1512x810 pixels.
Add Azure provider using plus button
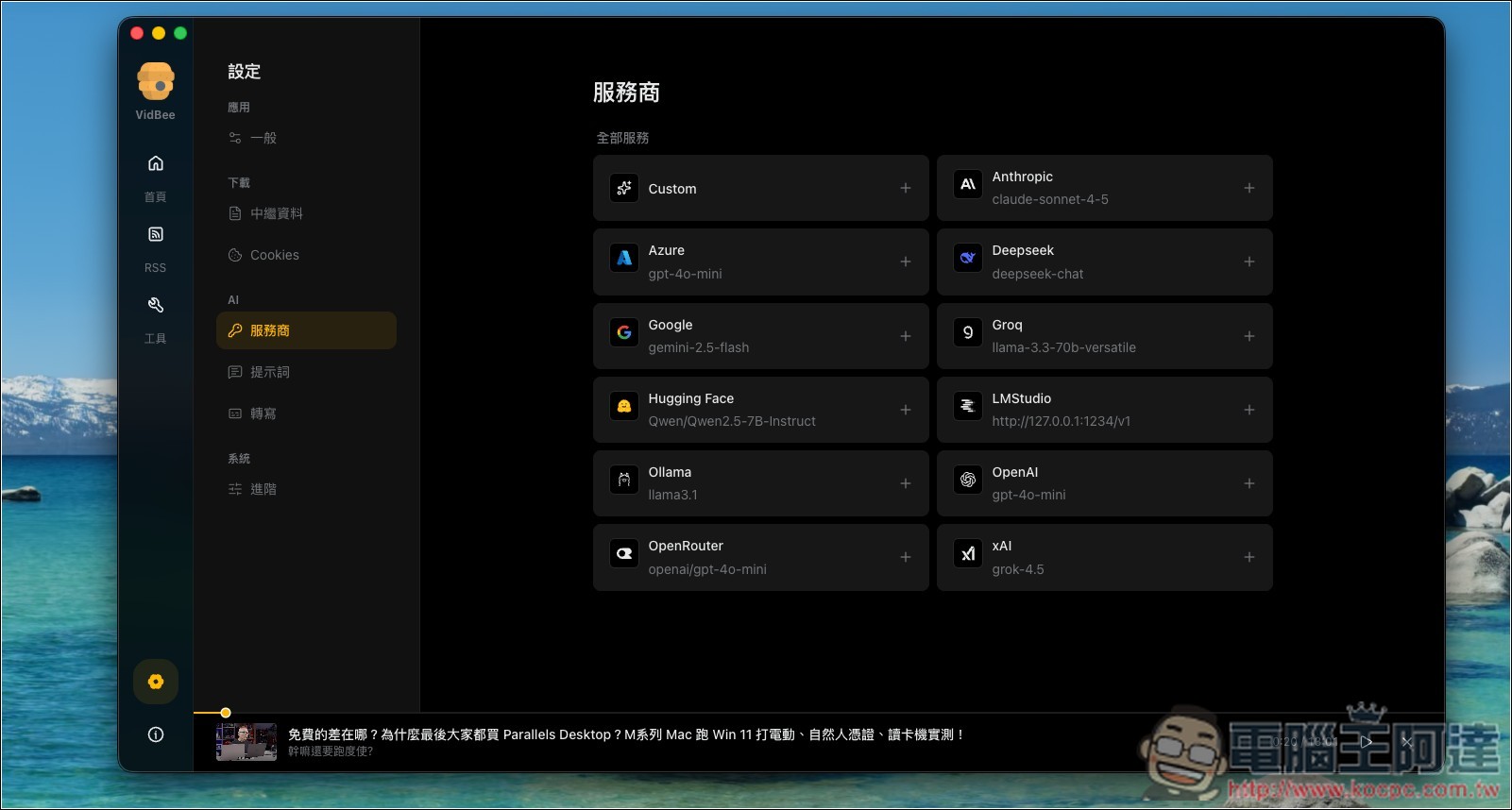906,262
